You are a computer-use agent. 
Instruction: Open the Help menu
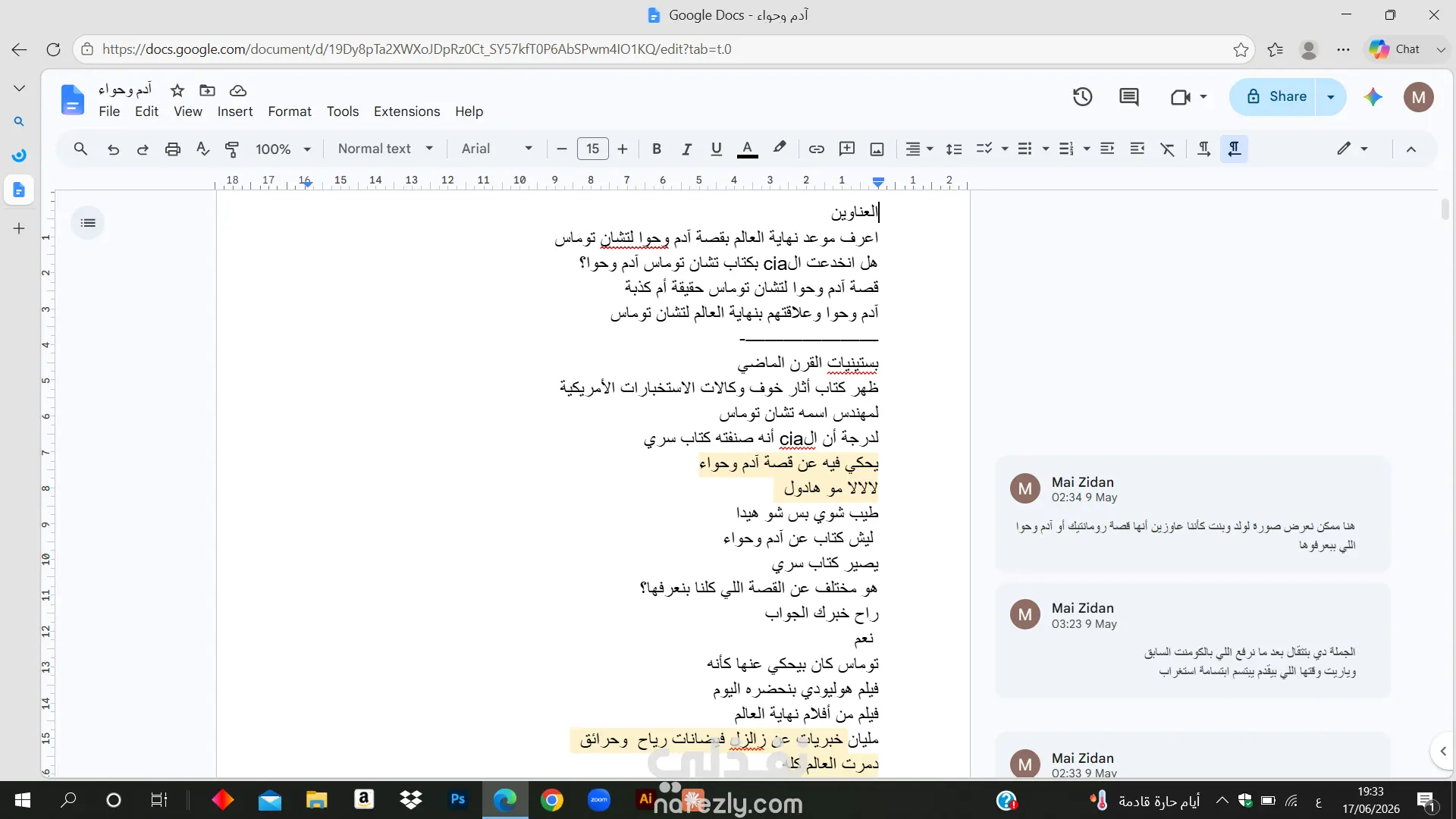tap(469, 111)
